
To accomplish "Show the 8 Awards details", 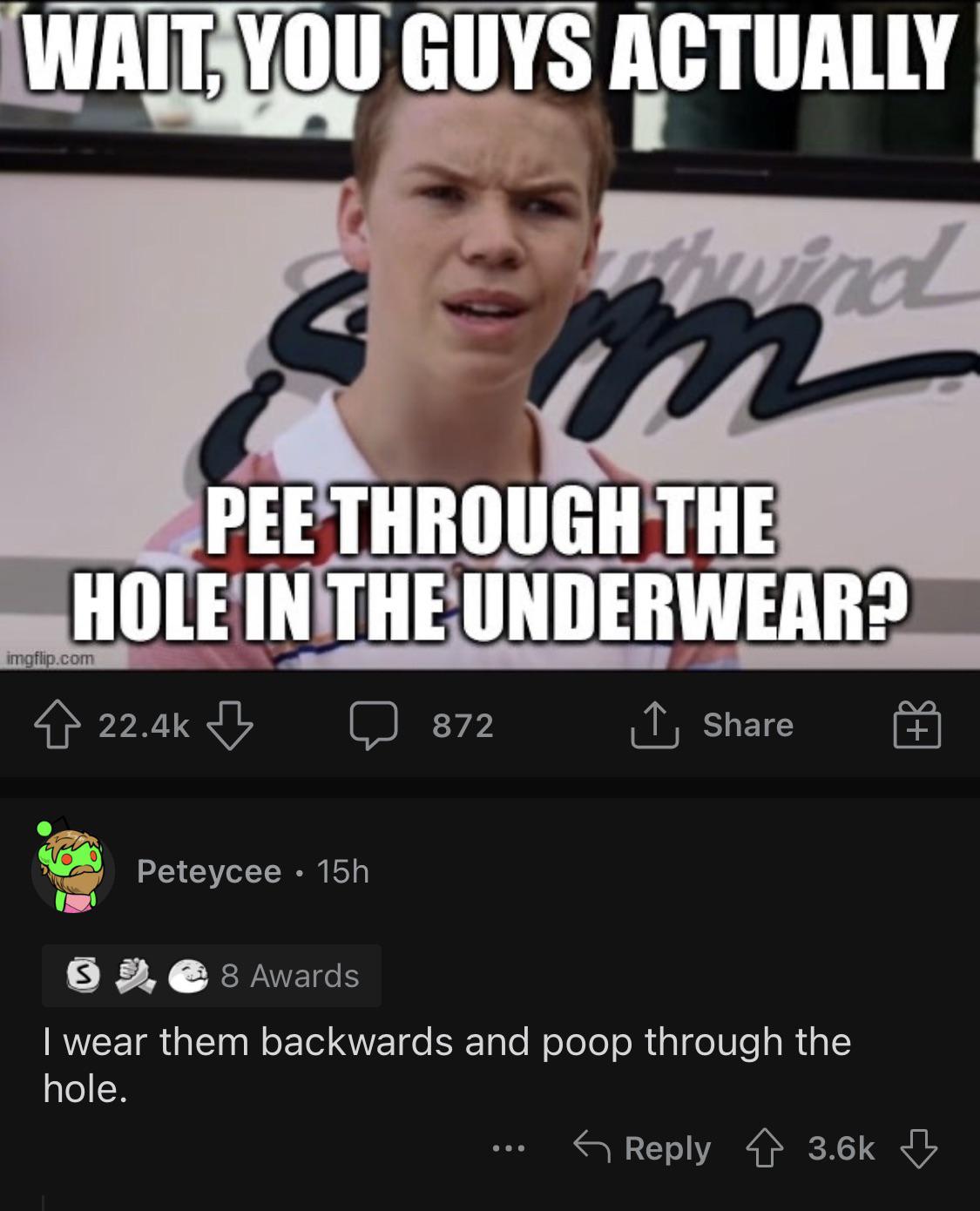I will click(x=212, y=976).
